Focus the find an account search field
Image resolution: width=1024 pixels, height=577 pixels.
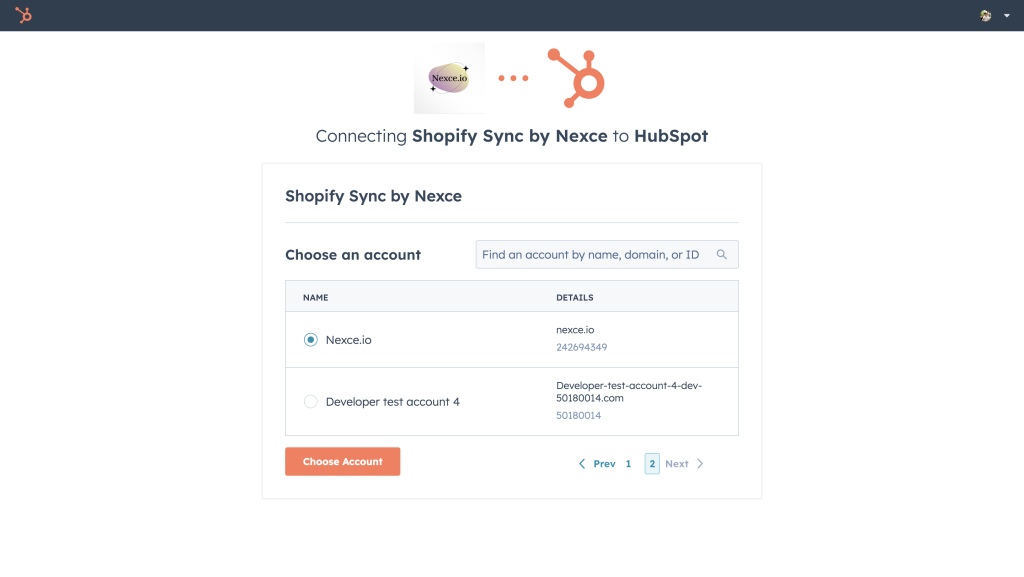point(607,255)
